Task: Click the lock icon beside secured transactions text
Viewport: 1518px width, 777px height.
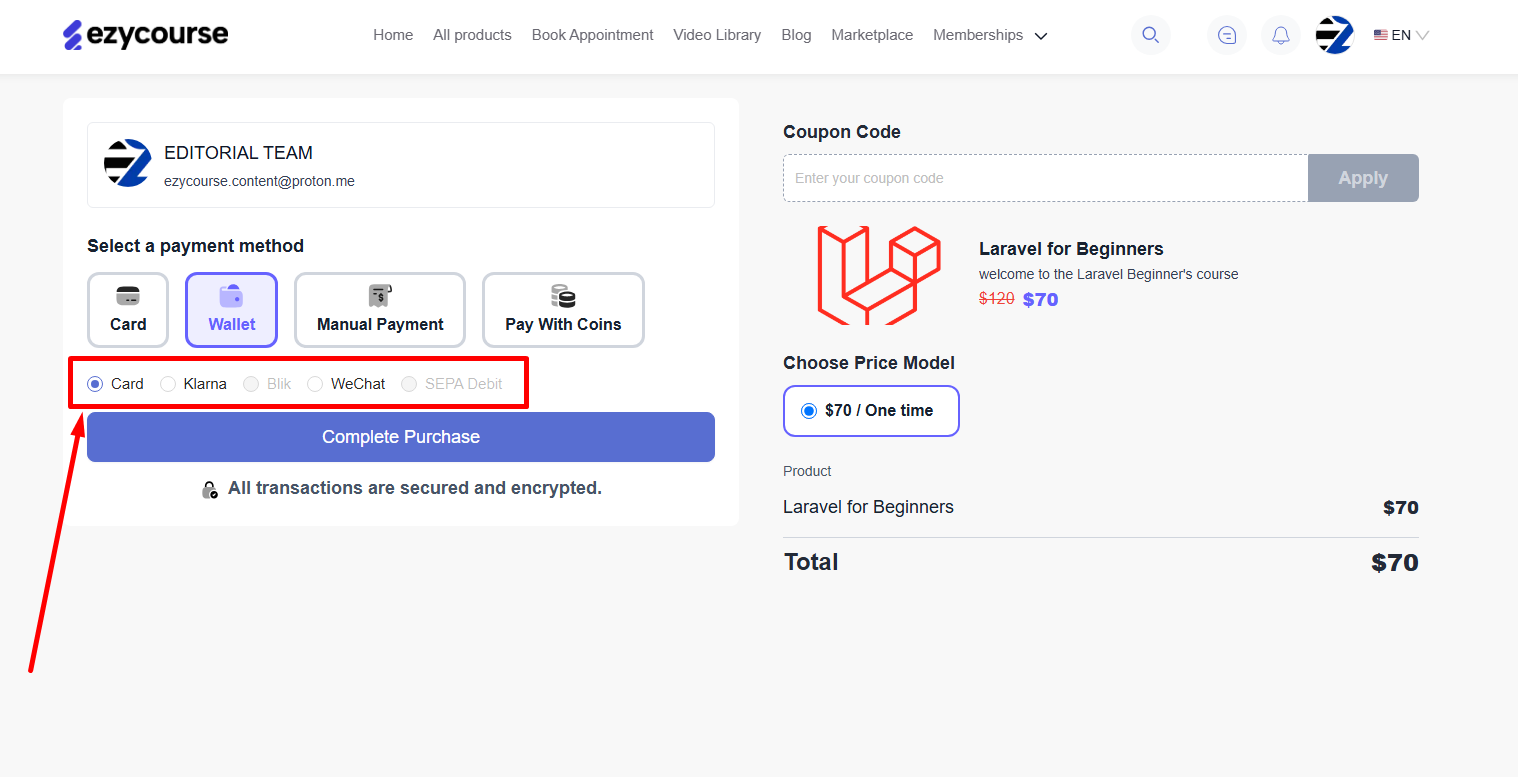Action: point(209,489)
